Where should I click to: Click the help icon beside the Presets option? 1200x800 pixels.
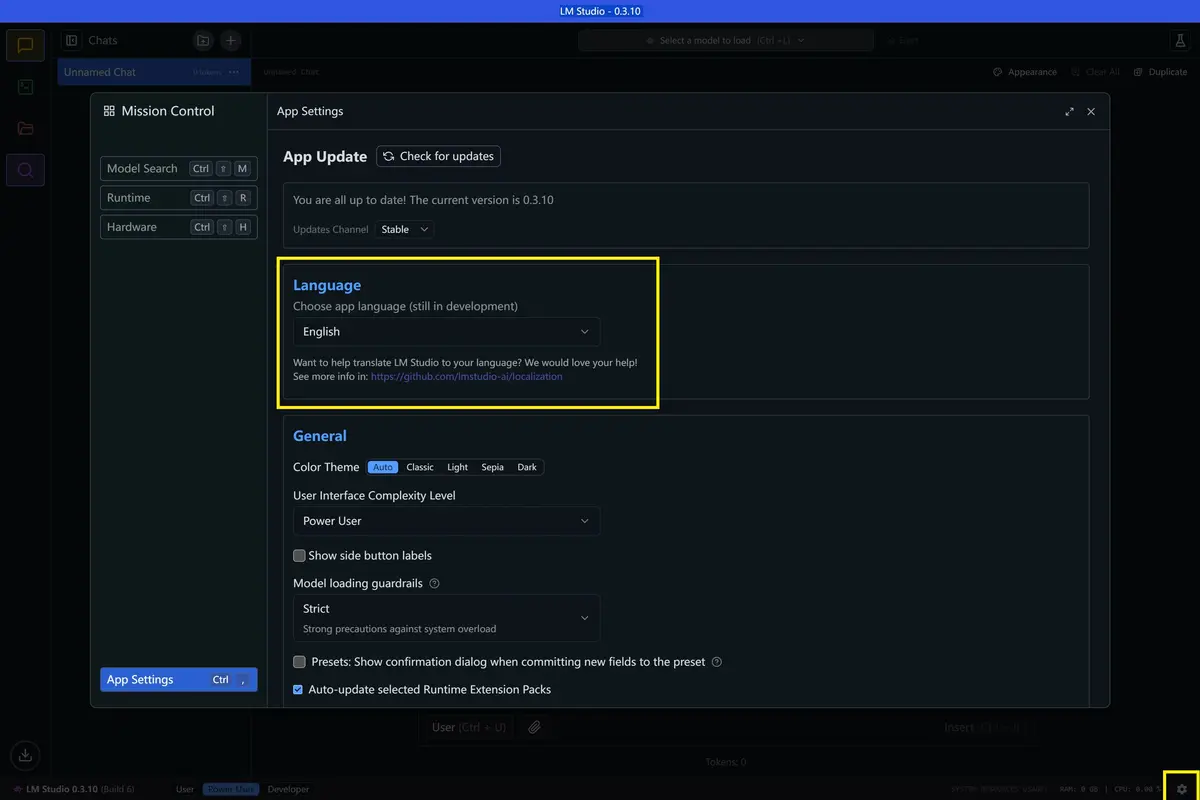tap(716, 662)
